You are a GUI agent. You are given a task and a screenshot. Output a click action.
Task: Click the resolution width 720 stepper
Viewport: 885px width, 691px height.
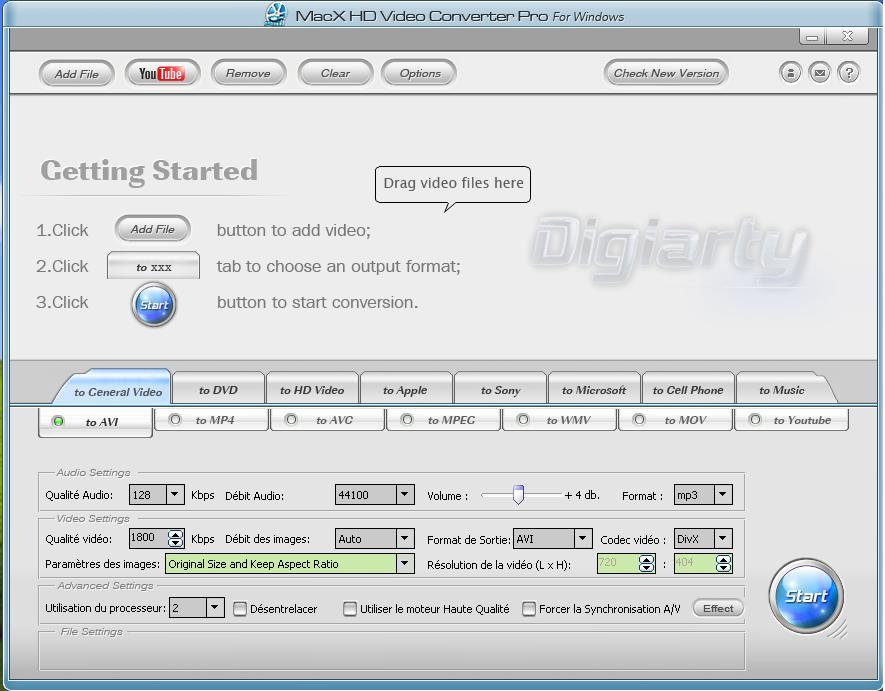647,563
